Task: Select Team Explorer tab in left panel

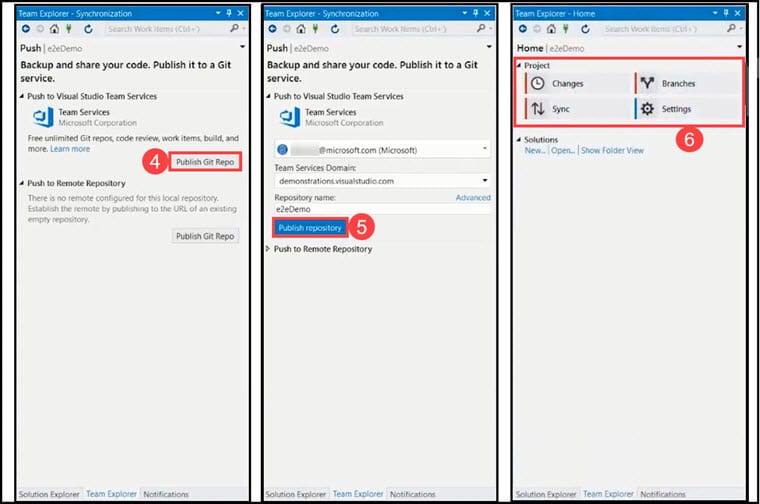Action: [111, 494]
